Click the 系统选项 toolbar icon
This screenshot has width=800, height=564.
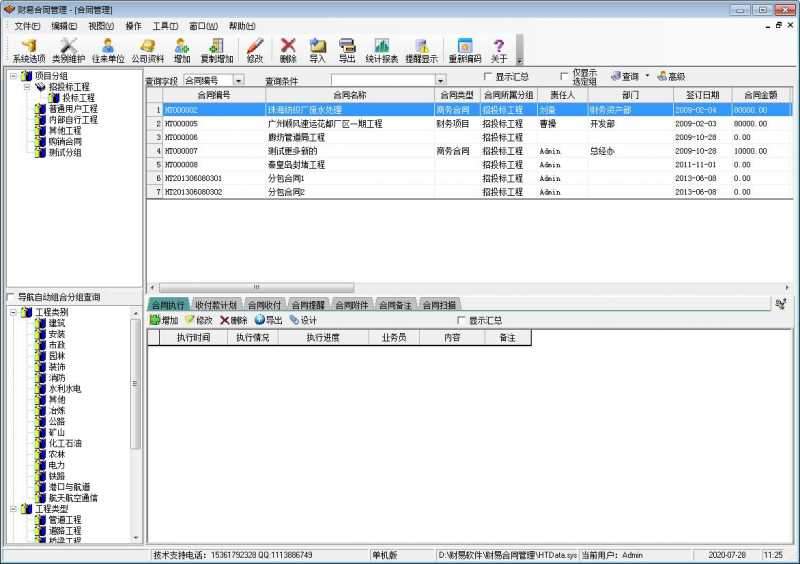tap(29, 50)
